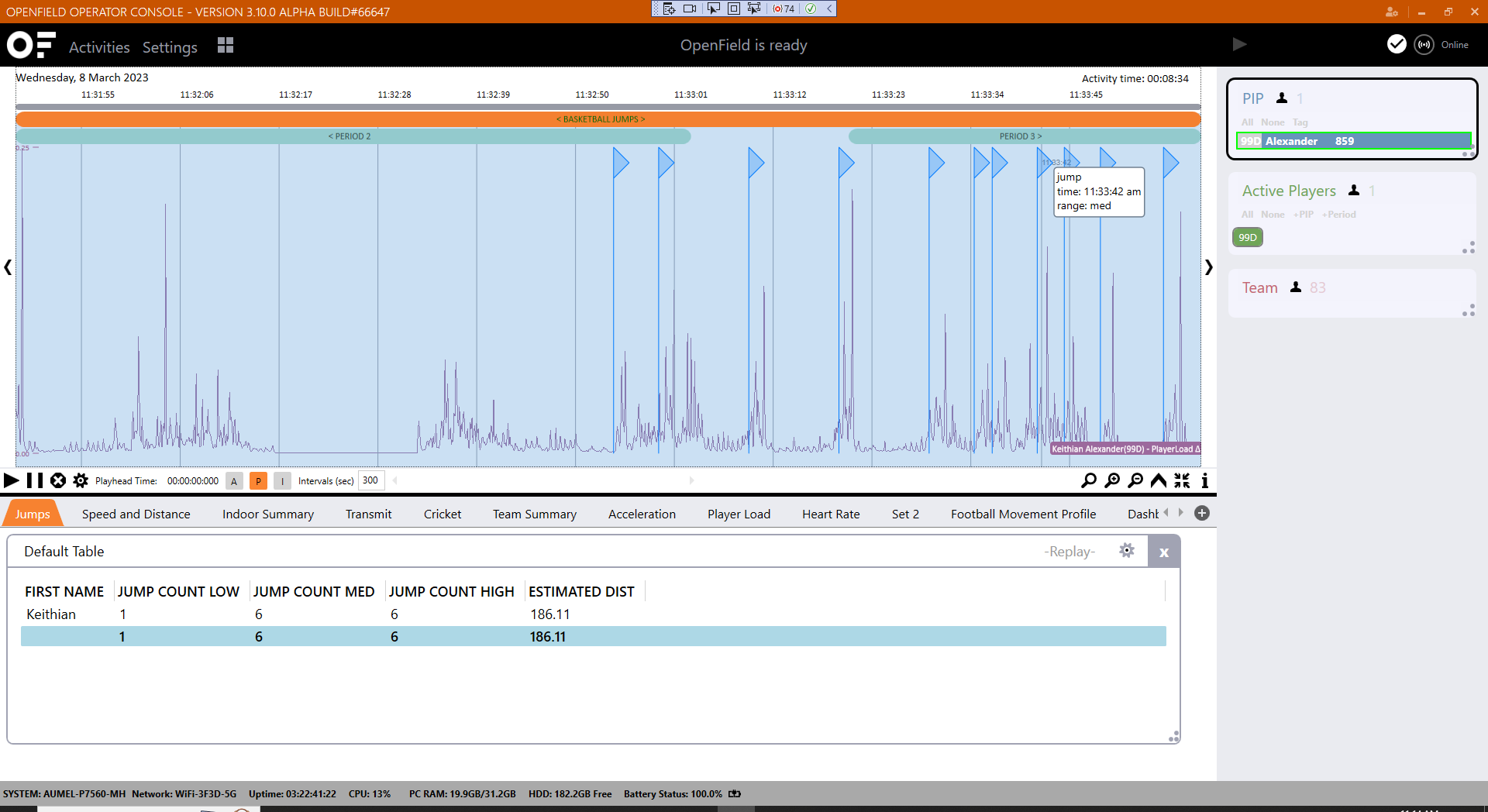Click the 99D active player badge
Viewport: 1488px width, 812px height.
(1247, 237)
